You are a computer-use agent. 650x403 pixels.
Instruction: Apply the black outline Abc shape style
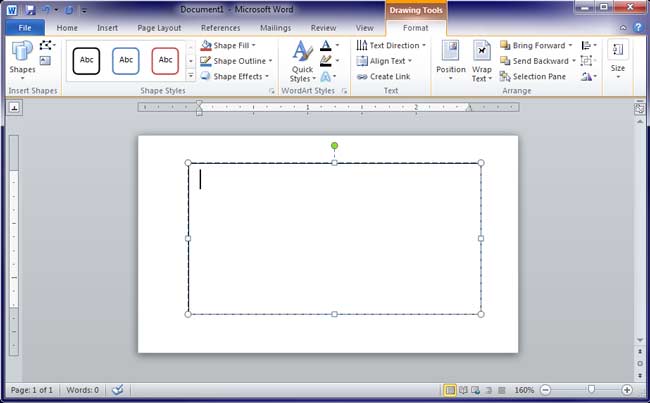[x=86, y=61]
